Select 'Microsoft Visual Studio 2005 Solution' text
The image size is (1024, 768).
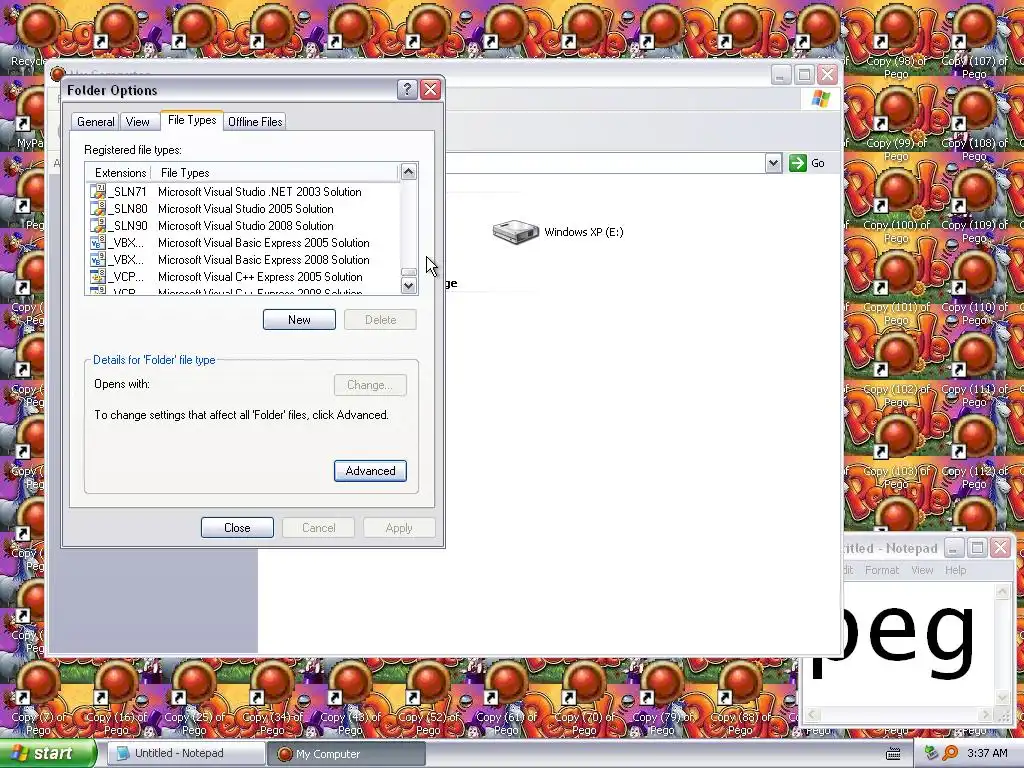tap(246, 209)
